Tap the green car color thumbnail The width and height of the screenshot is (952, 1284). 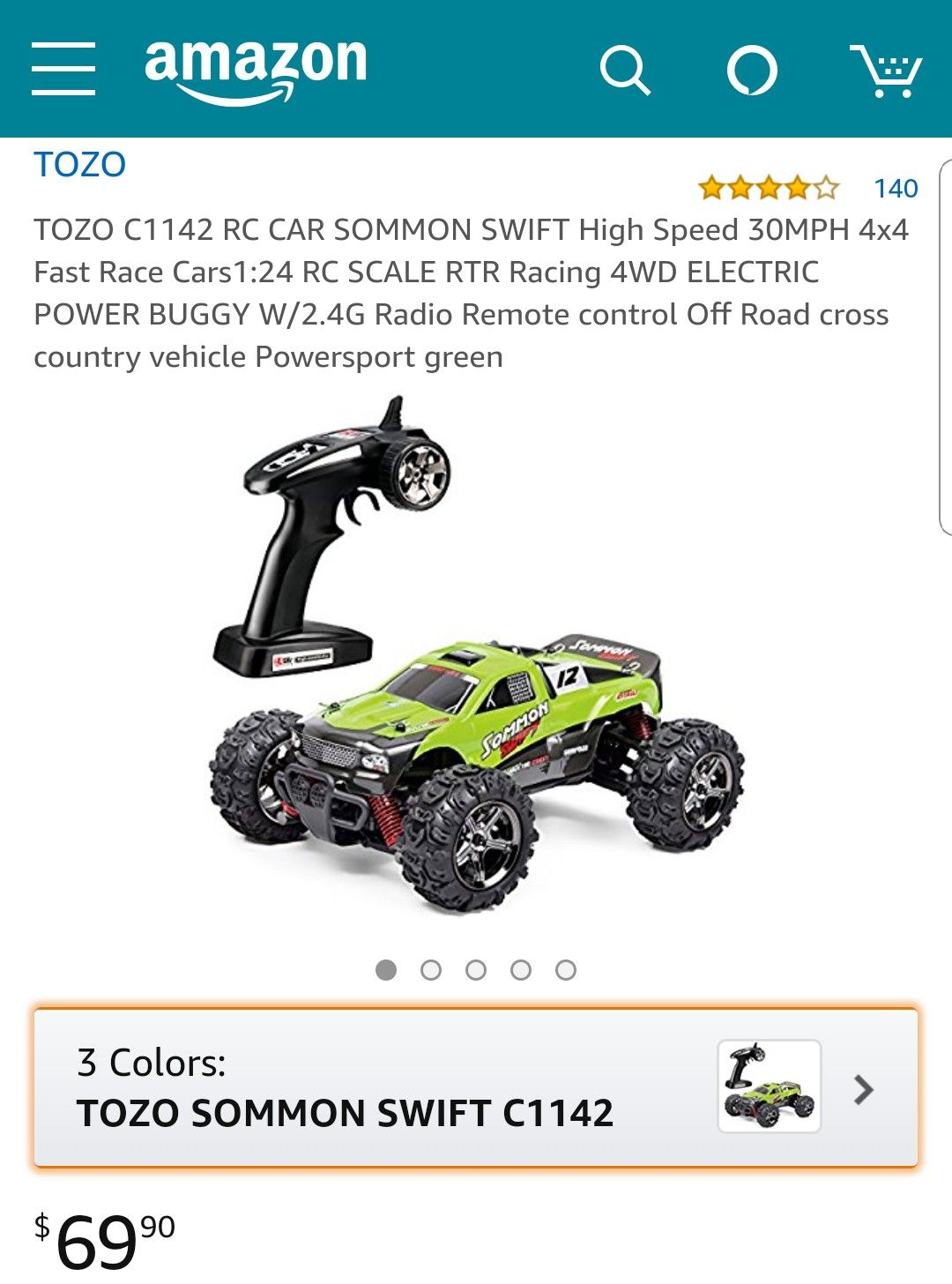[x=770, y=1086]
